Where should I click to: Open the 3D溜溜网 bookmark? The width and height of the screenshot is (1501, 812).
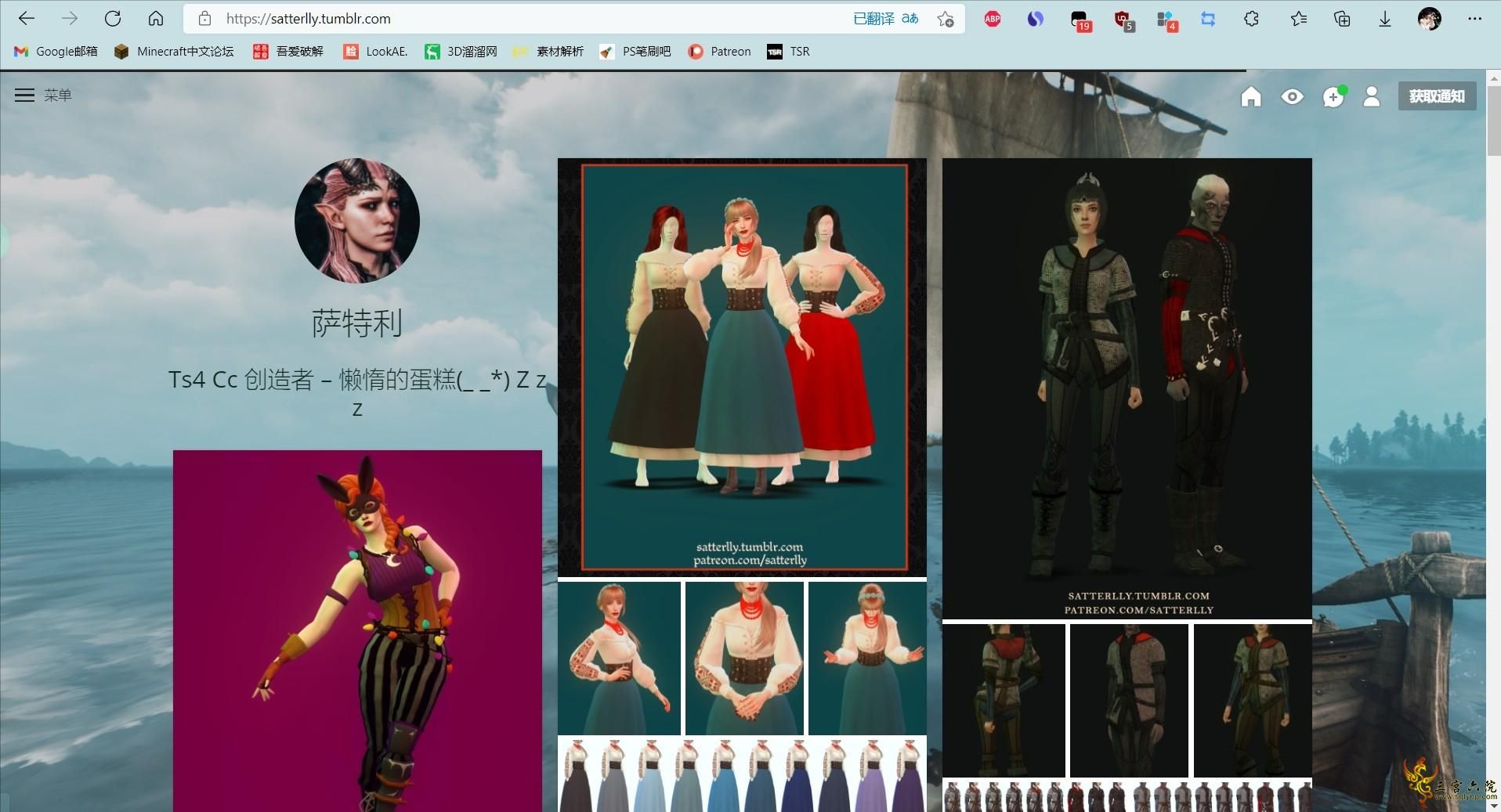click(461, 51)
